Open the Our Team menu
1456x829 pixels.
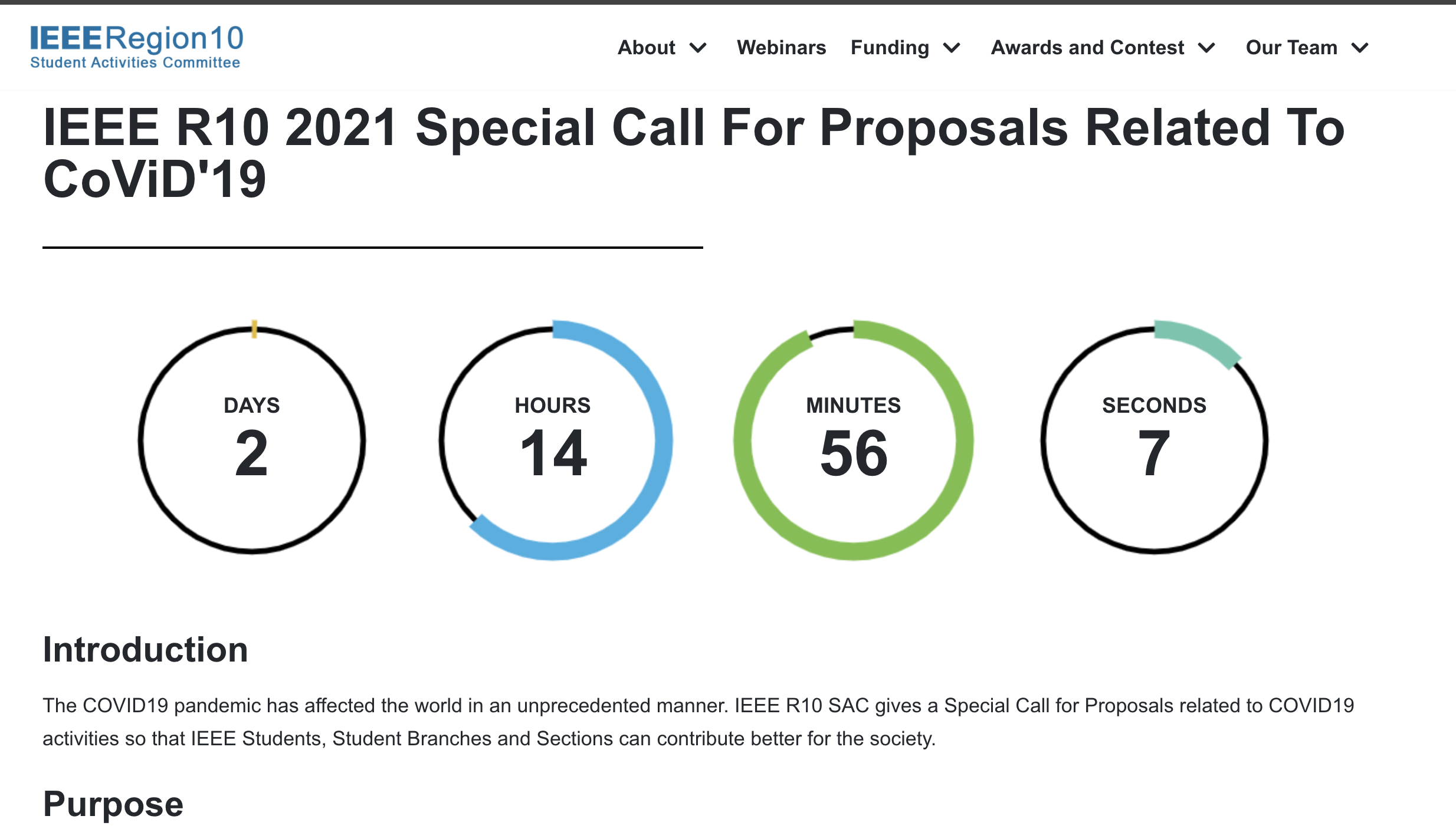pyautogui.click(x=1292, y=48)
